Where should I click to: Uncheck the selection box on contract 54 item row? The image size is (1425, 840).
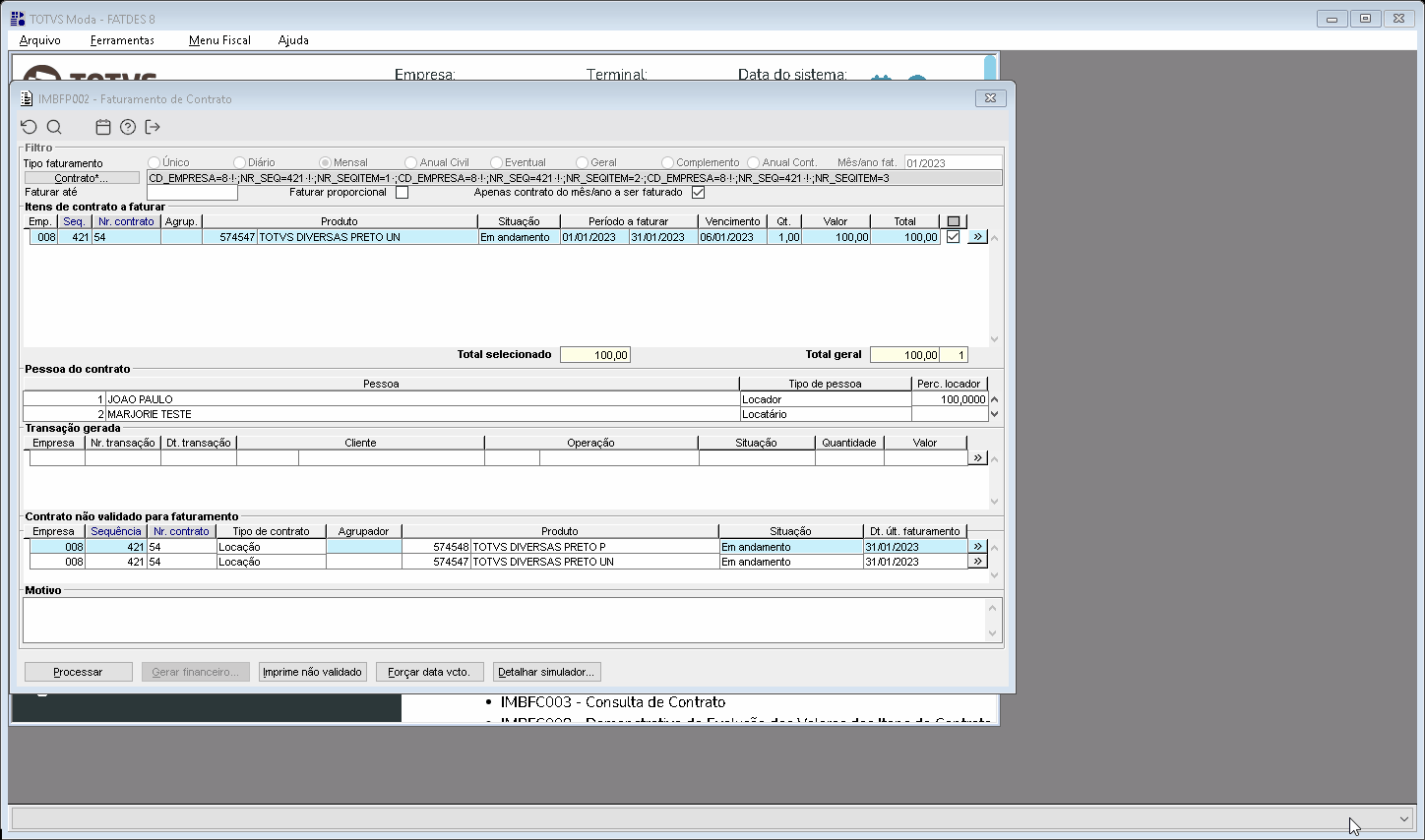click(x=953, y=237)
